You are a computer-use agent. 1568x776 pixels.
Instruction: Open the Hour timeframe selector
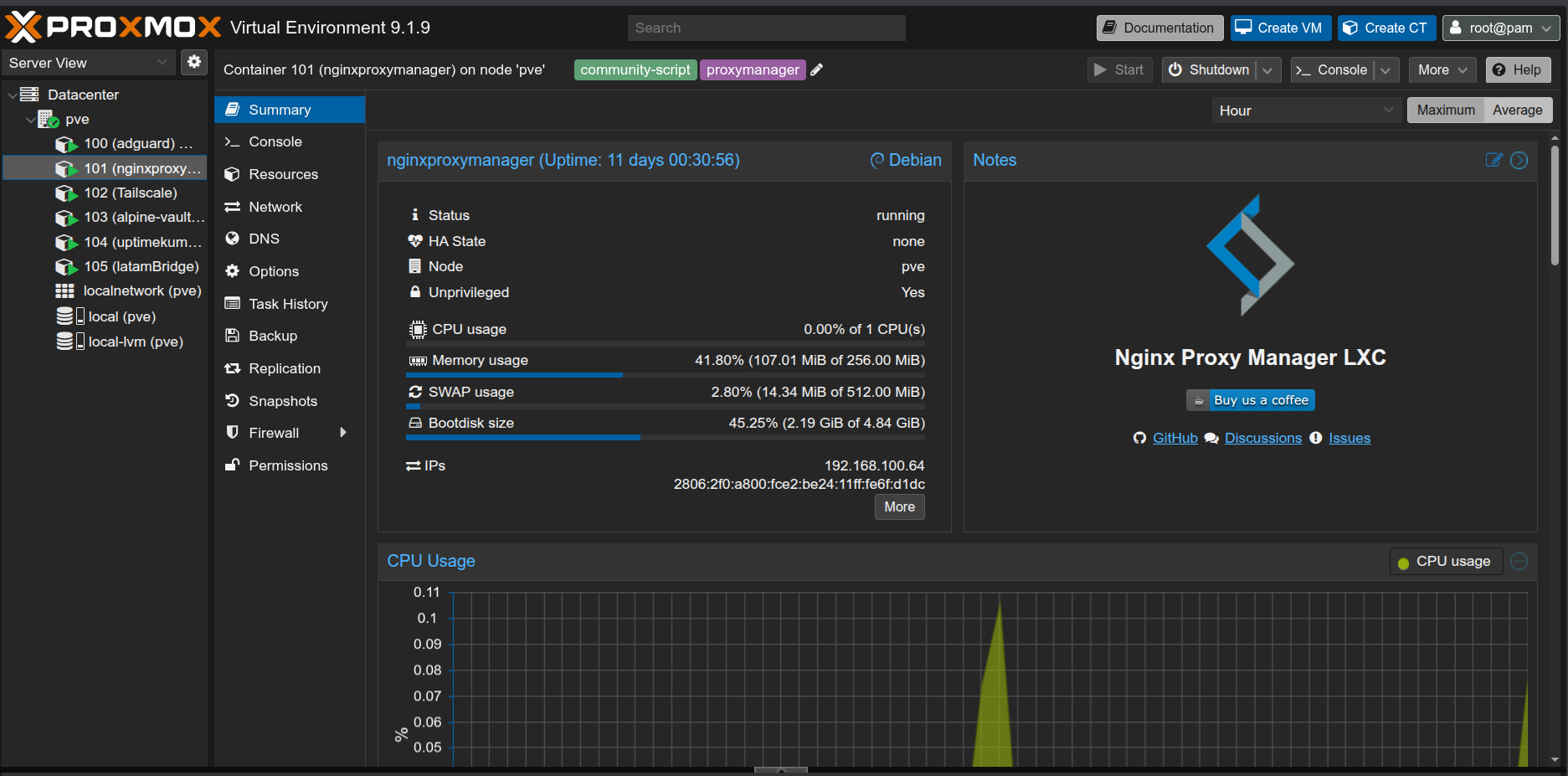click(x=1306, y=110)
